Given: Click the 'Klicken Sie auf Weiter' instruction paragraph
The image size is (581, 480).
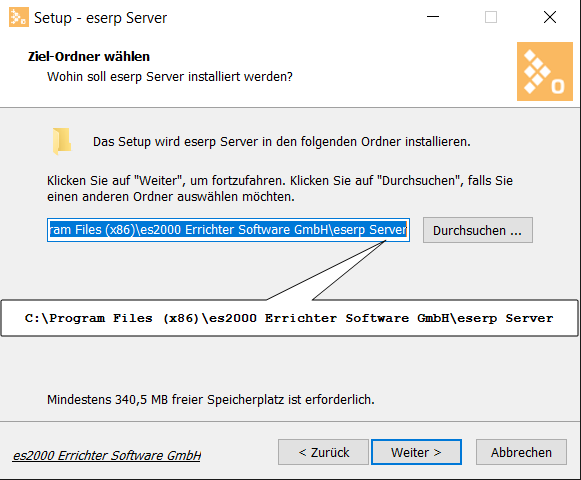Looking at the screenshot, I should [x=280, y=188].
